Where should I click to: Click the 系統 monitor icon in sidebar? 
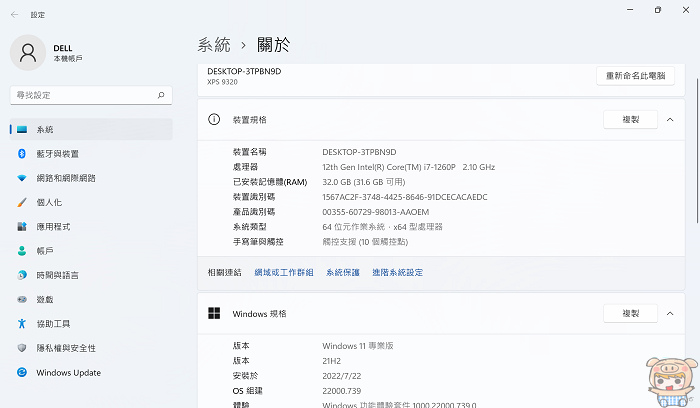(x=22, y=129)
